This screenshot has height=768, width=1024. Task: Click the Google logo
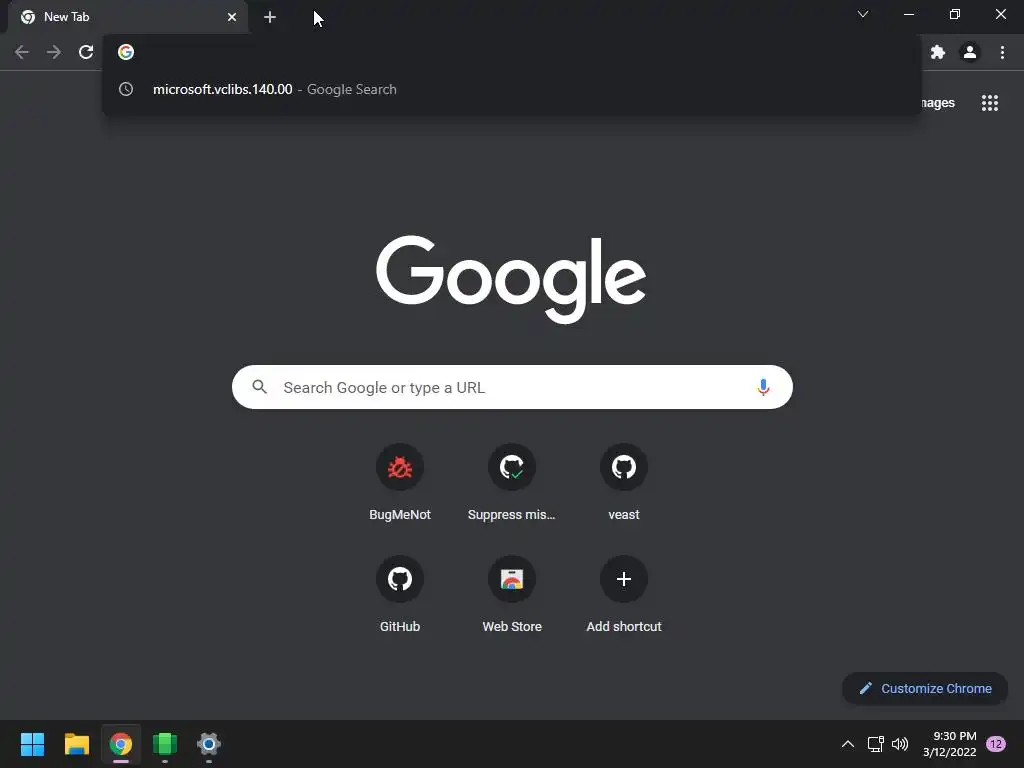[511, 280]
